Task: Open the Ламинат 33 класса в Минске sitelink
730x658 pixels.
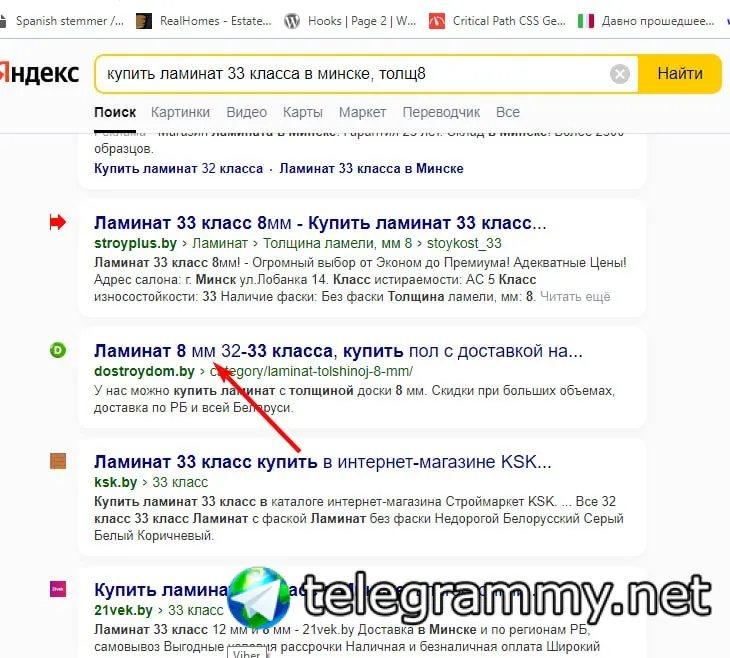Action: click(371, 169)
